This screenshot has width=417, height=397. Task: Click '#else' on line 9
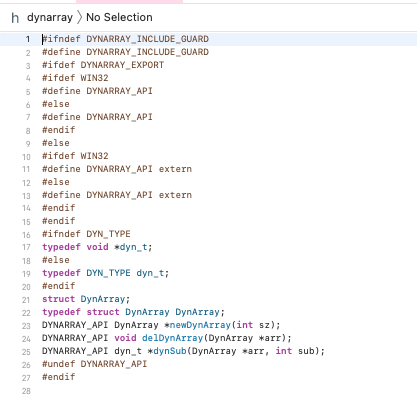coord(56,143)
